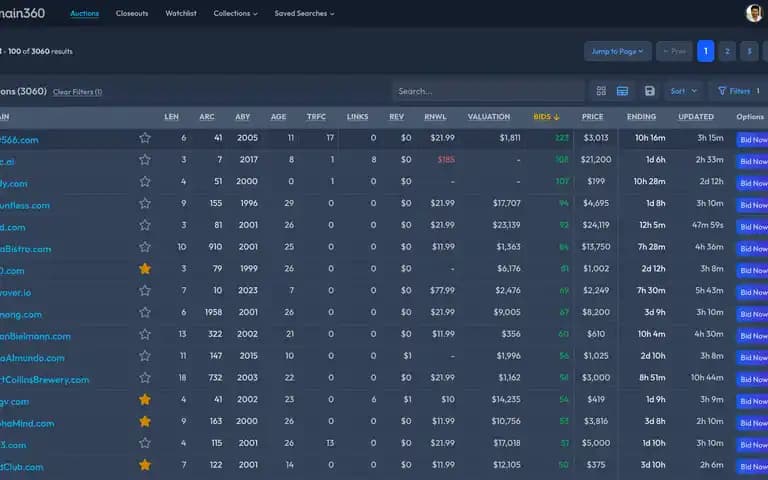Star the domain priced at $21,200
Screen dimensions: 768x480
tap(144, 160)
